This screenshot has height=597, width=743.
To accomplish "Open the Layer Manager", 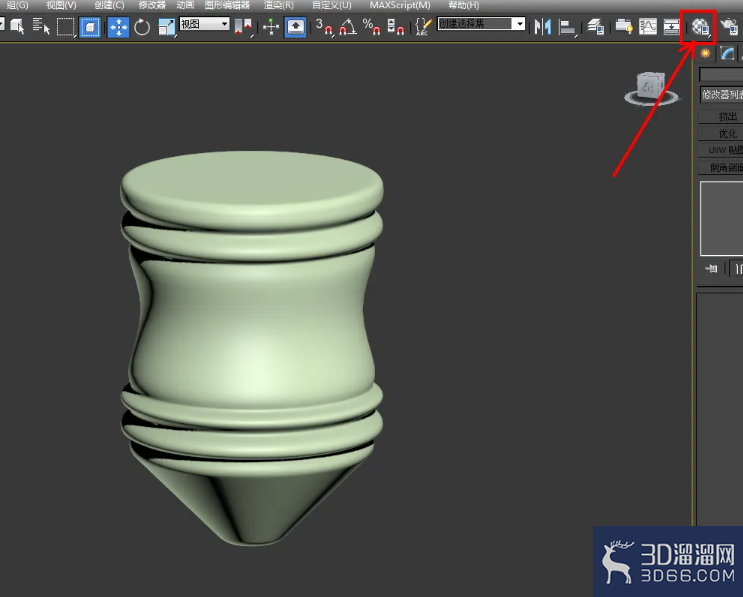I will tap(596, 27).
